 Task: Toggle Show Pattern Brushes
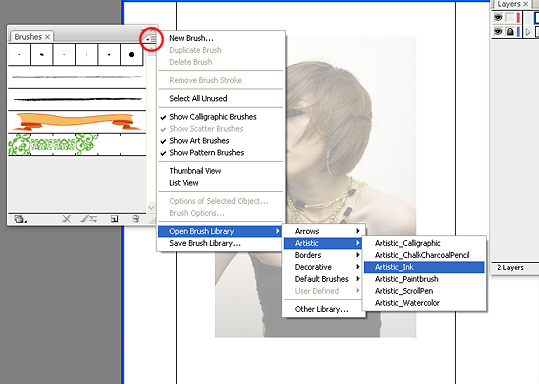(221, 153)
